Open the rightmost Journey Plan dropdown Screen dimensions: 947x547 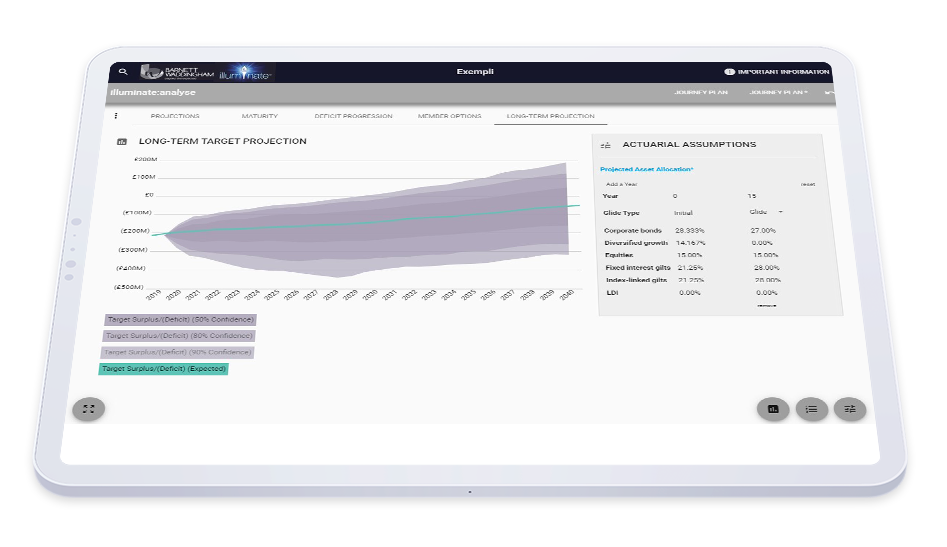pos(783,93)
